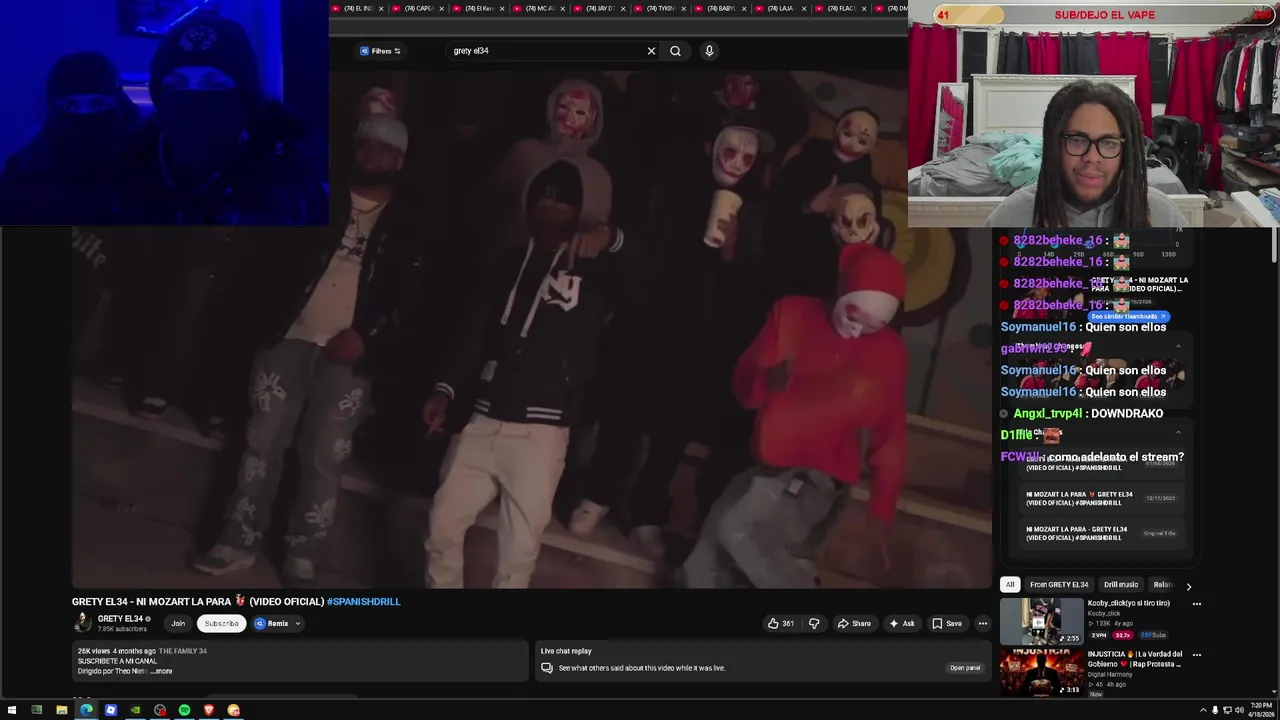Viewport: 1280px width, 720px height.
Task: Open Kooby_click video thumbnail
Action: pos(1042,621)
